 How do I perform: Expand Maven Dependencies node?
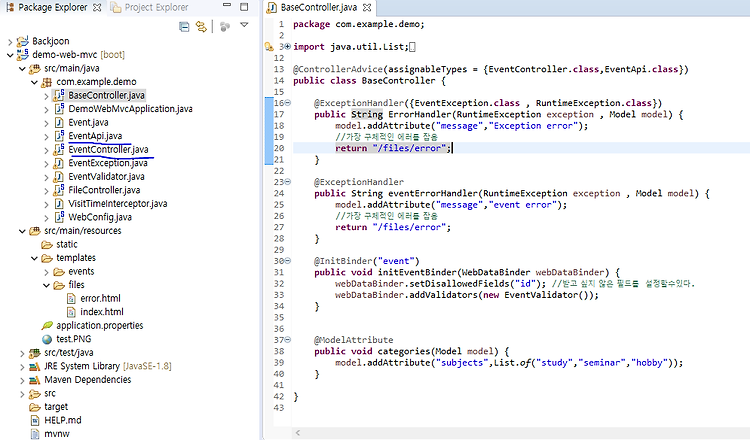pyautogui.click(x=22, y=380)
